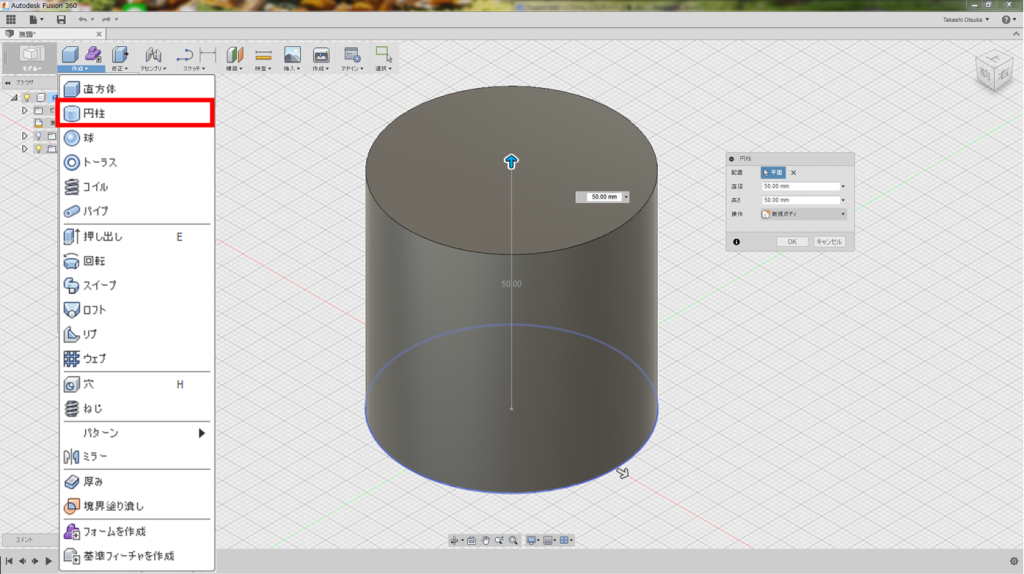The height and width of the screenshot is (574, 1024).
Task: Click the 高さ value field in dialog
Action: (800, 200)
